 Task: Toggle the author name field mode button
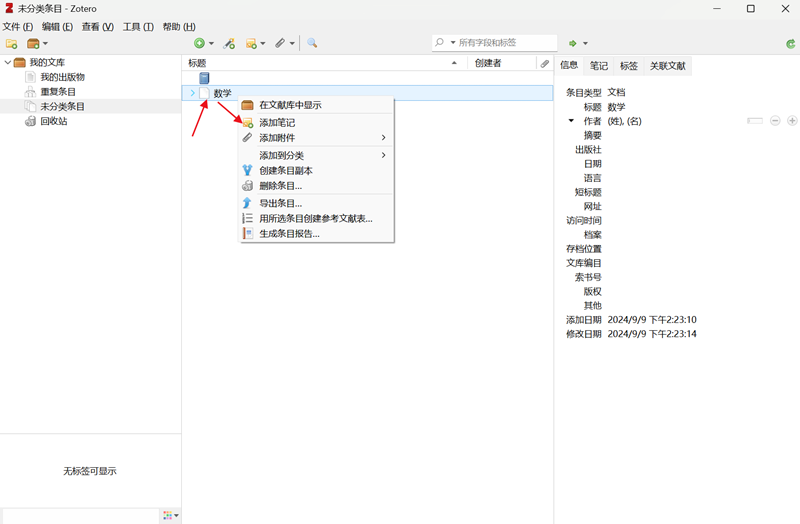755,121
